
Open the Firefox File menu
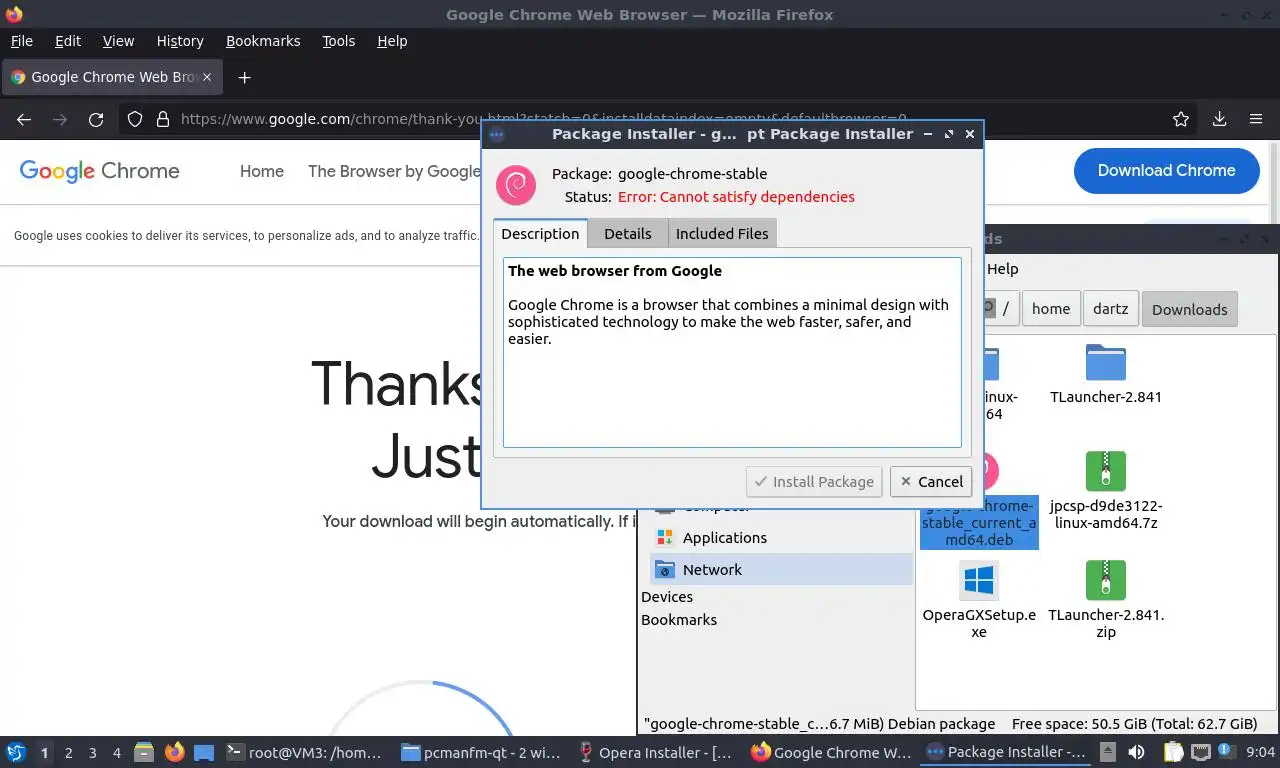click(x=21, y=41)
